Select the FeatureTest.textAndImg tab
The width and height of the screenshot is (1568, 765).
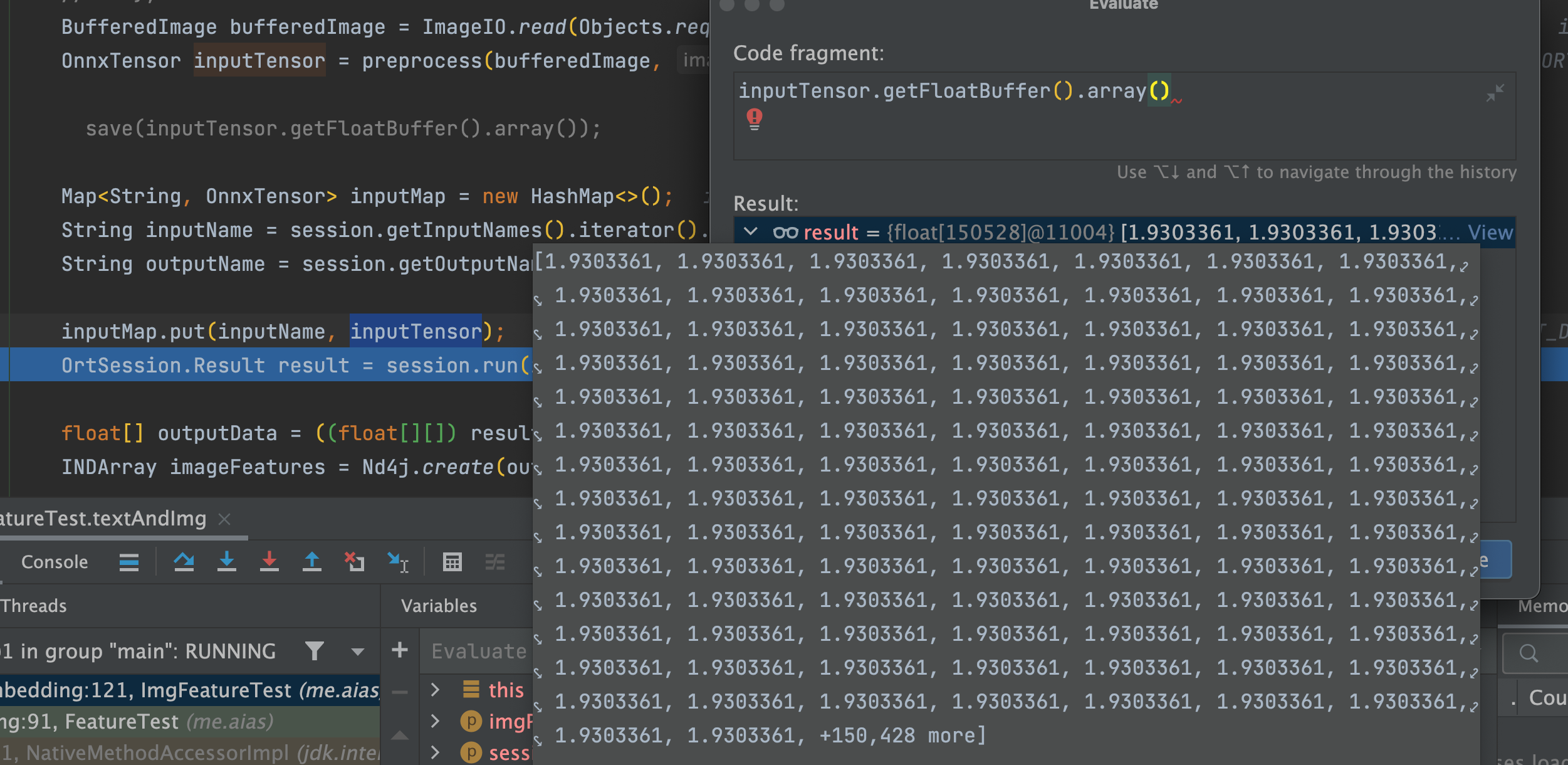(100, 519)
